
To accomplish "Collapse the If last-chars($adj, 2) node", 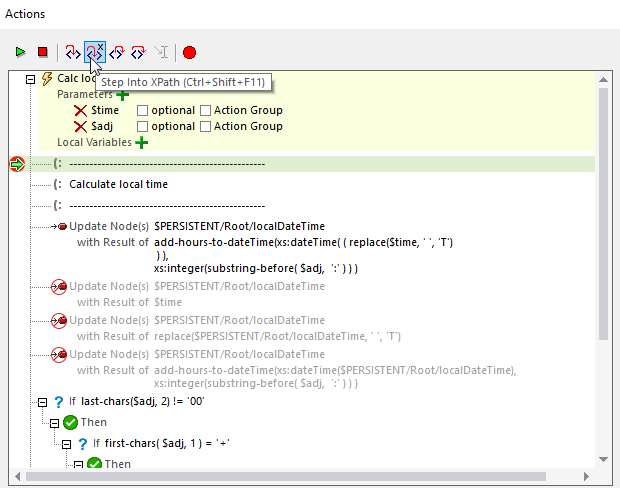I will 42,402.
